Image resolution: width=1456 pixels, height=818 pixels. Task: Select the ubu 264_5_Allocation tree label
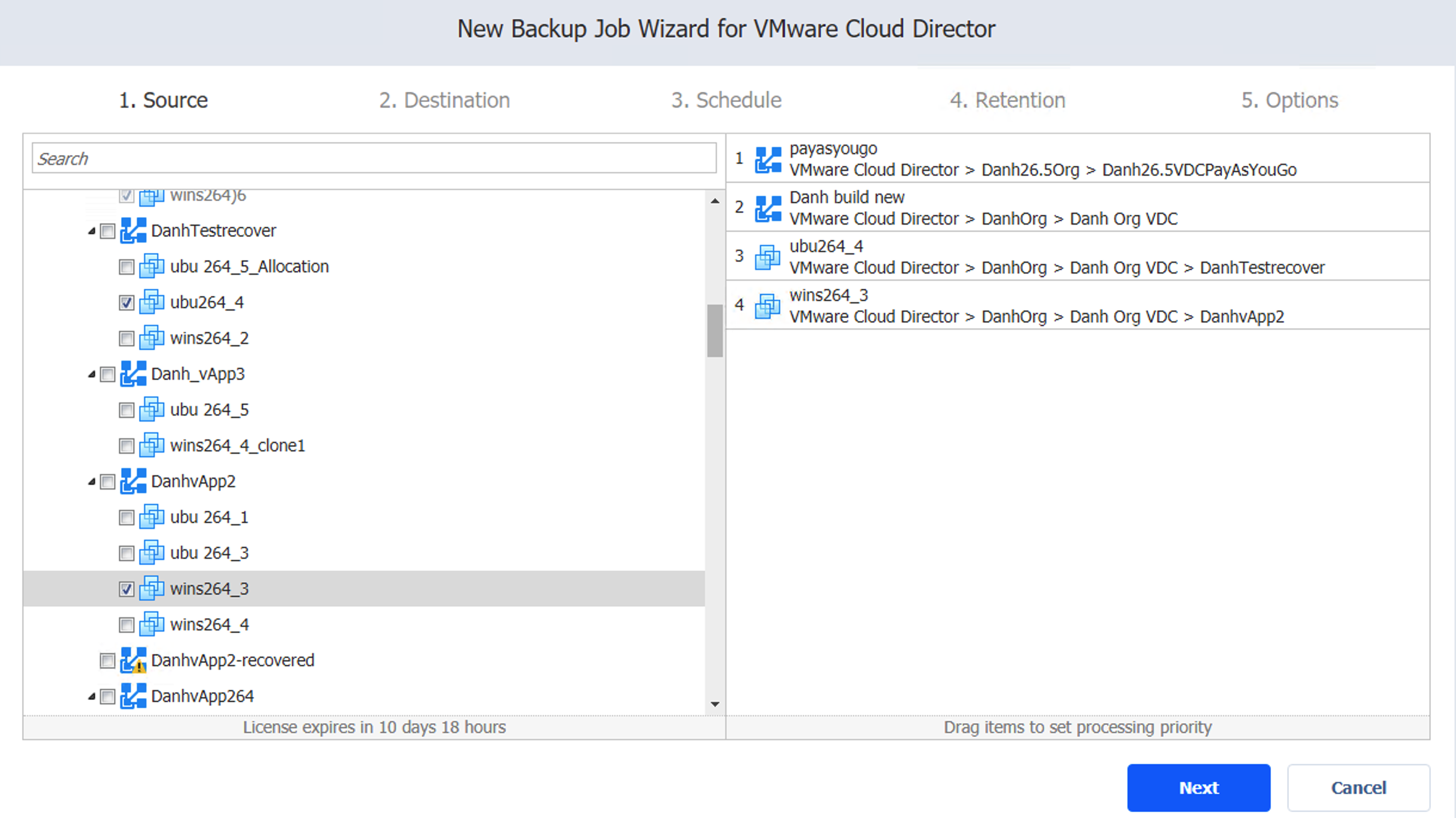250,267
